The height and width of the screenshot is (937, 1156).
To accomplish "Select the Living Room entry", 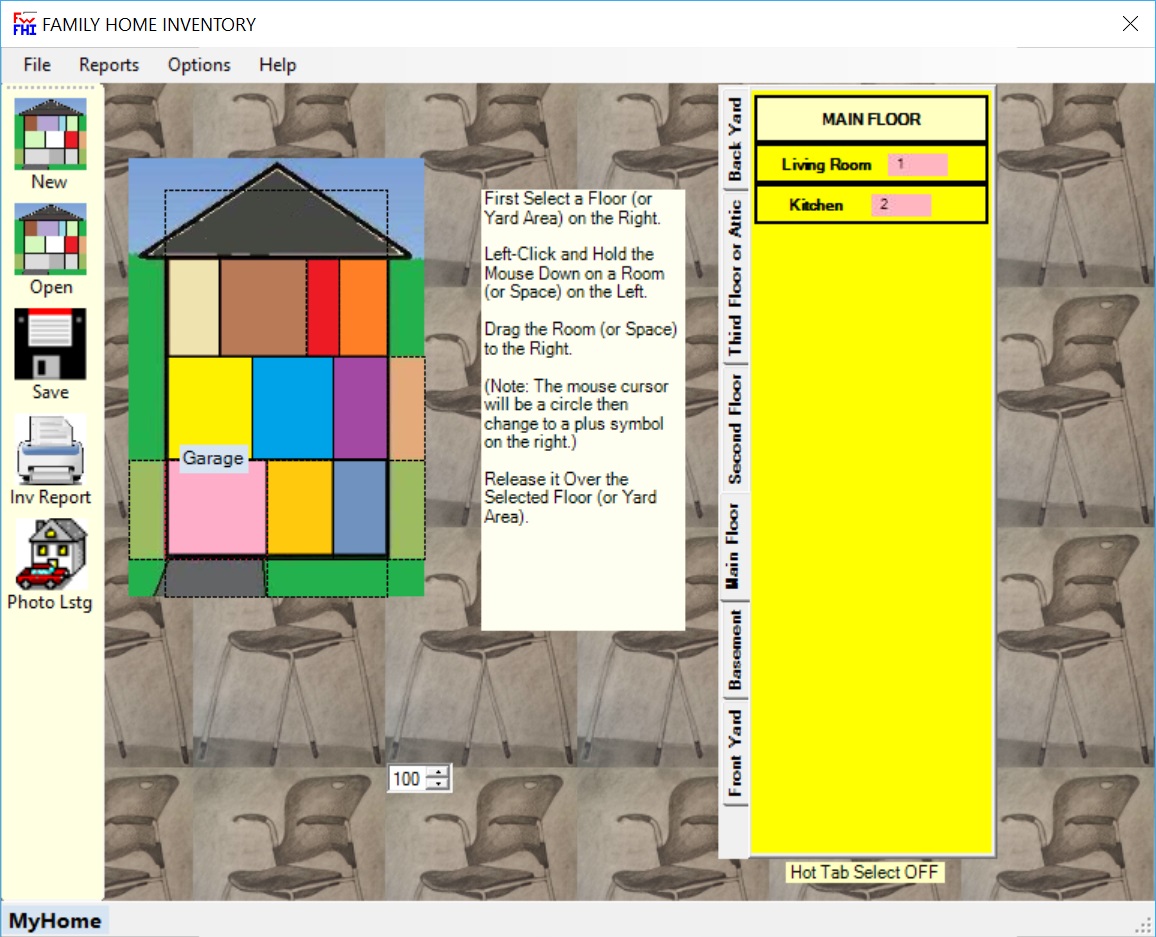I will pos(871,164).
